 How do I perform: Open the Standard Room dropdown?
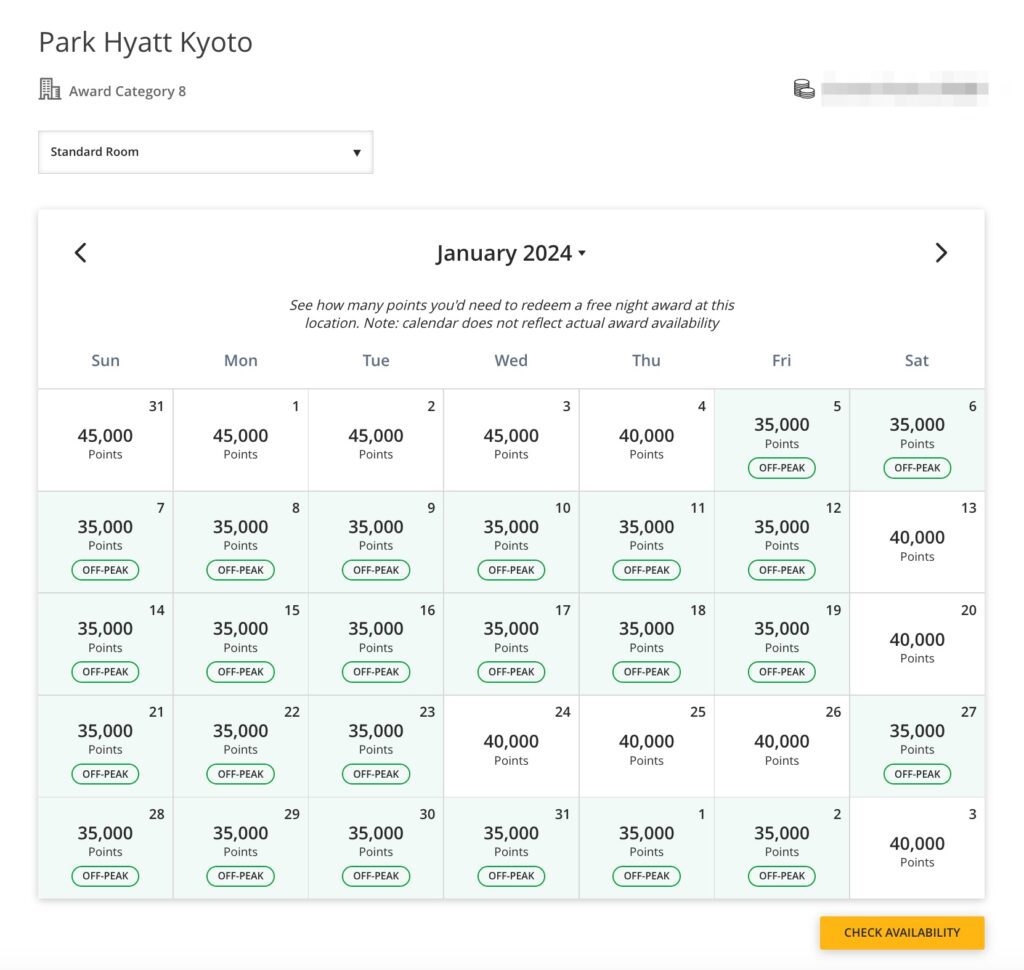205,151
